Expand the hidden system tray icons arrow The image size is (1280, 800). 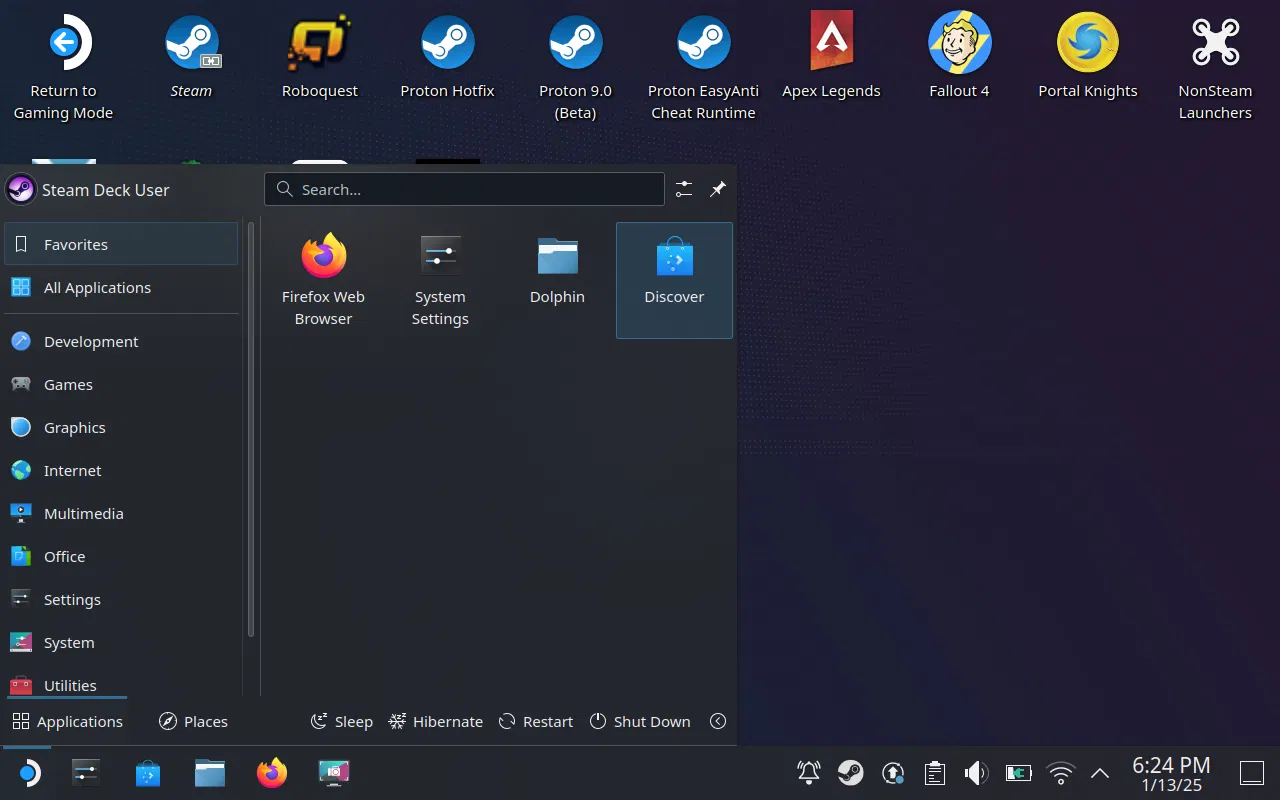click(1100, 773)
